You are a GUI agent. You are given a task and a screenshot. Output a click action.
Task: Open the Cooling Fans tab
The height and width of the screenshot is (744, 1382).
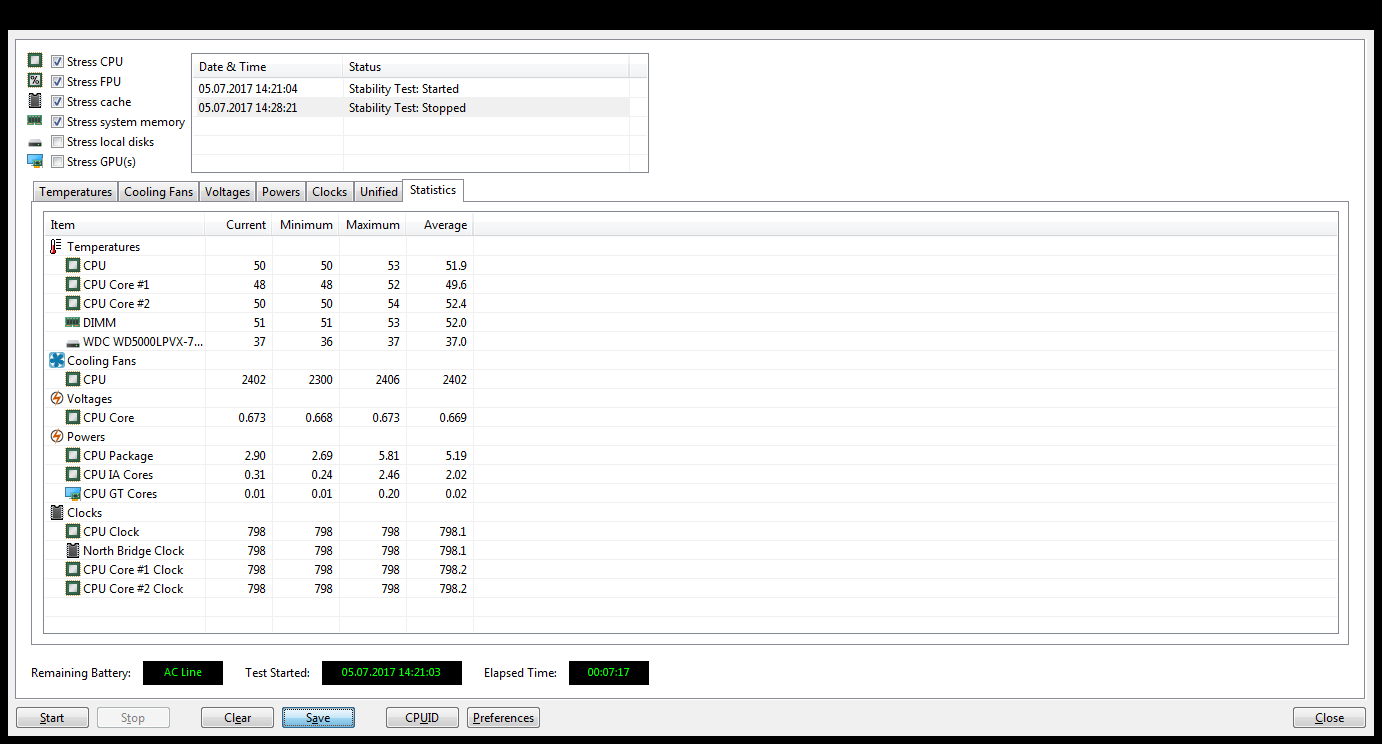[158, 192]
